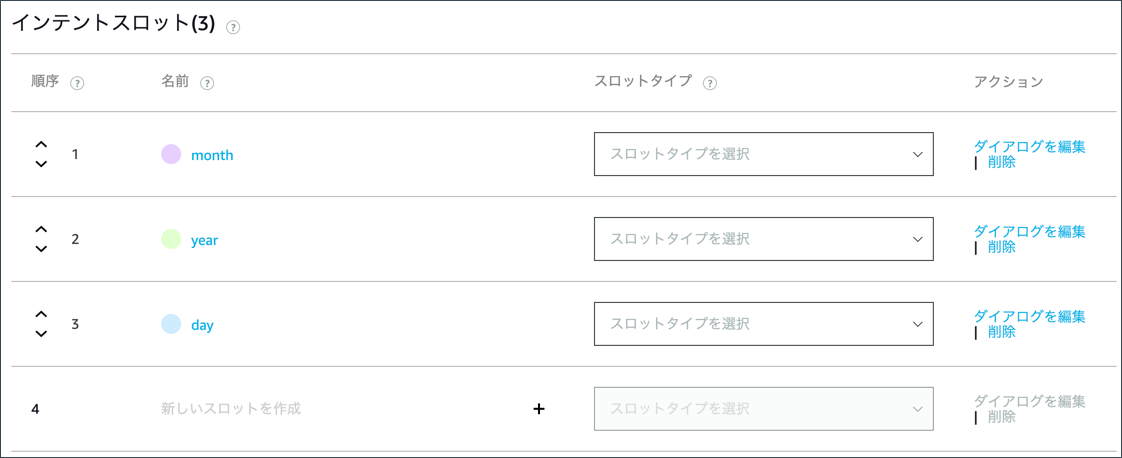1122x458 pixels.
Task: Click help icon beside スロットタイプ header
Action: point(710,83)
